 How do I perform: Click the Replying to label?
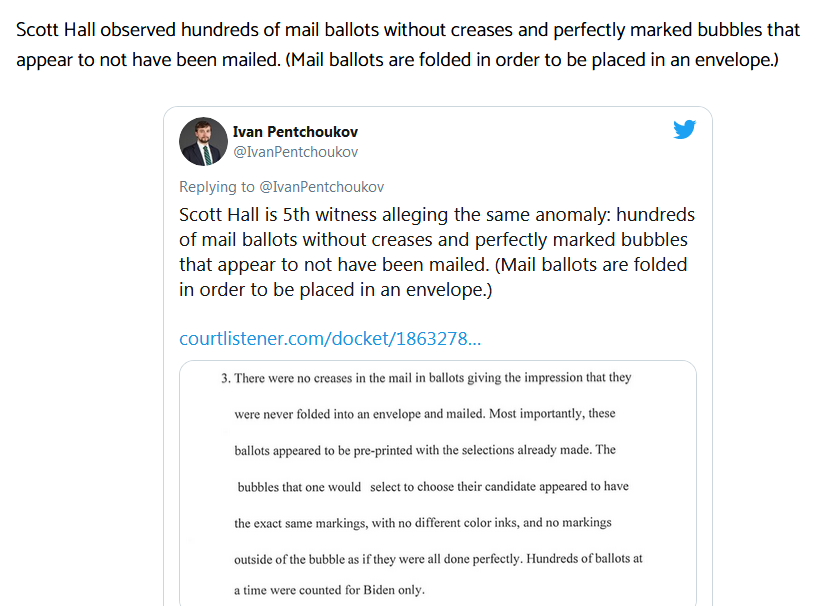coord(216,187)
